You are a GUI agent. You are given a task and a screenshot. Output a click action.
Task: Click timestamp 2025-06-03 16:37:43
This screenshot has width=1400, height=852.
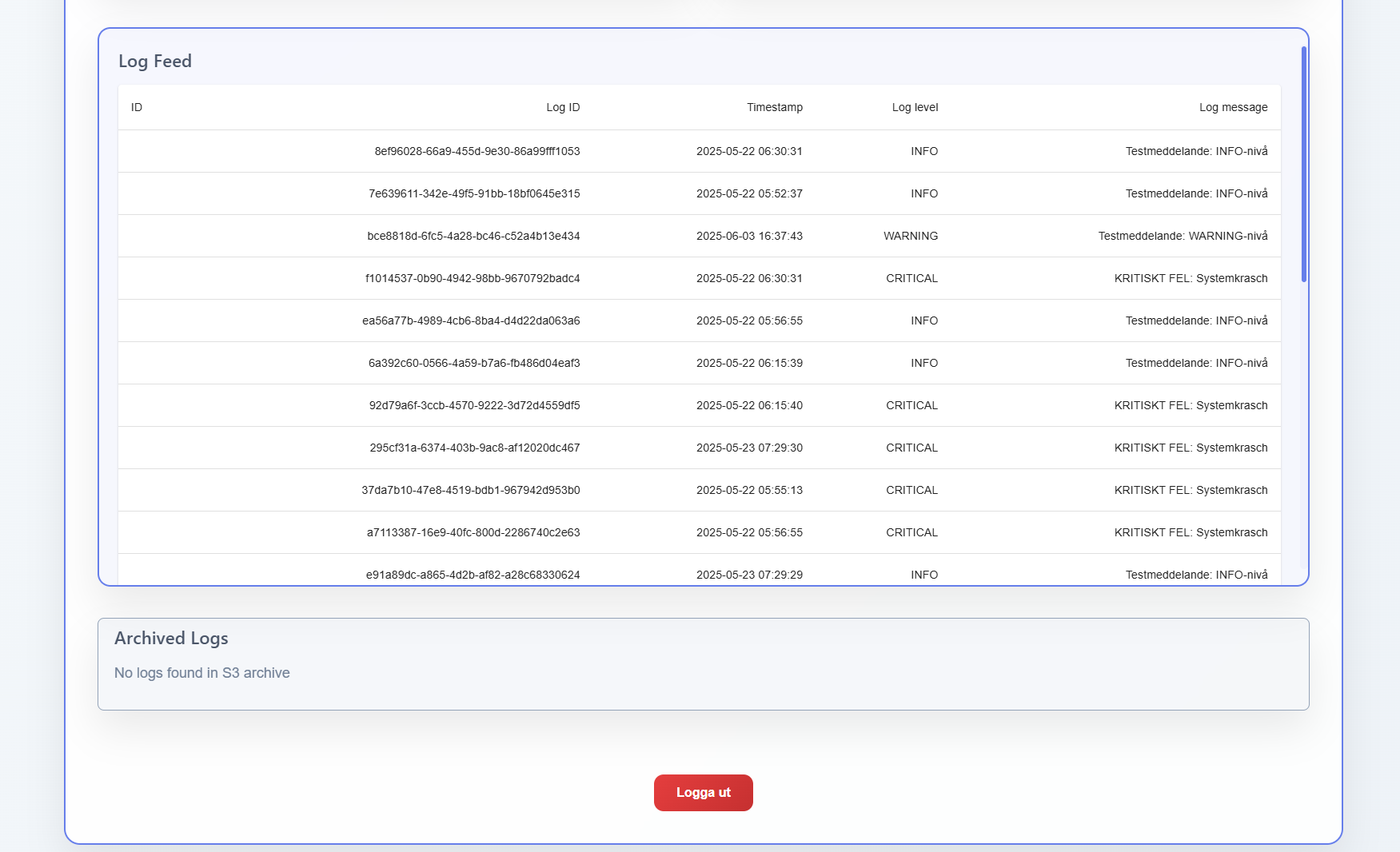[749, 236]
